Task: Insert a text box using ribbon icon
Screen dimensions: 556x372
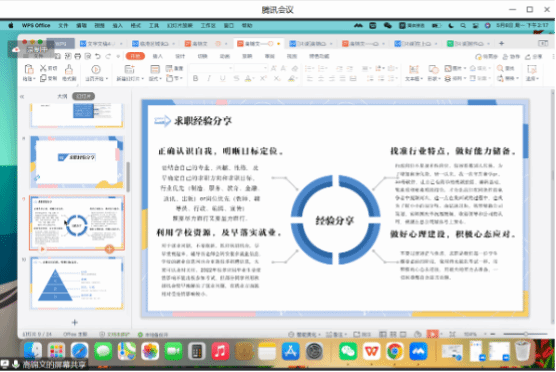Action: tap(413, 69)
